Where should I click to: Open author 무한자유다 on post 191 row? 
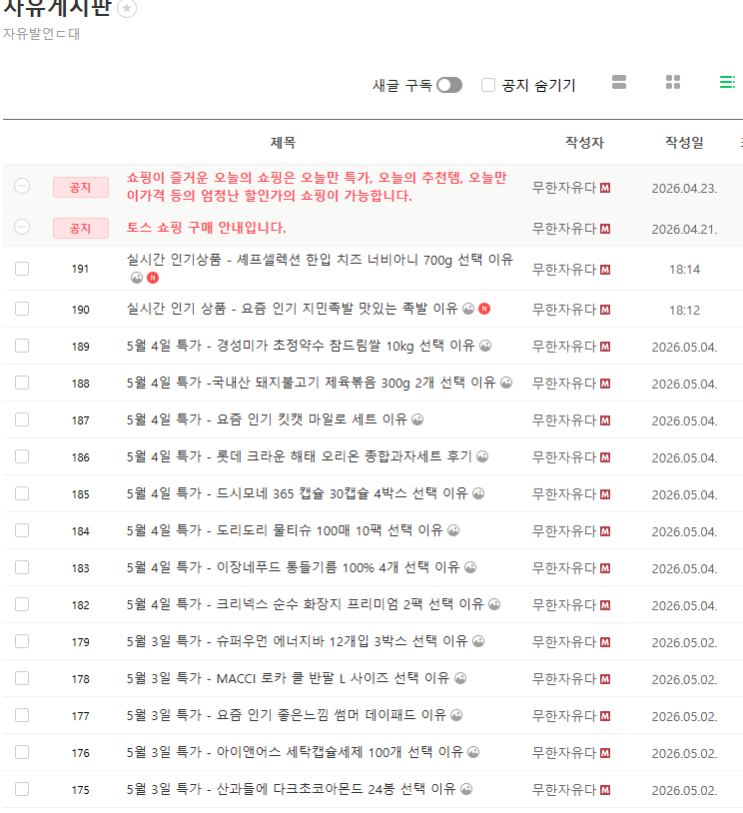point(564,270)
